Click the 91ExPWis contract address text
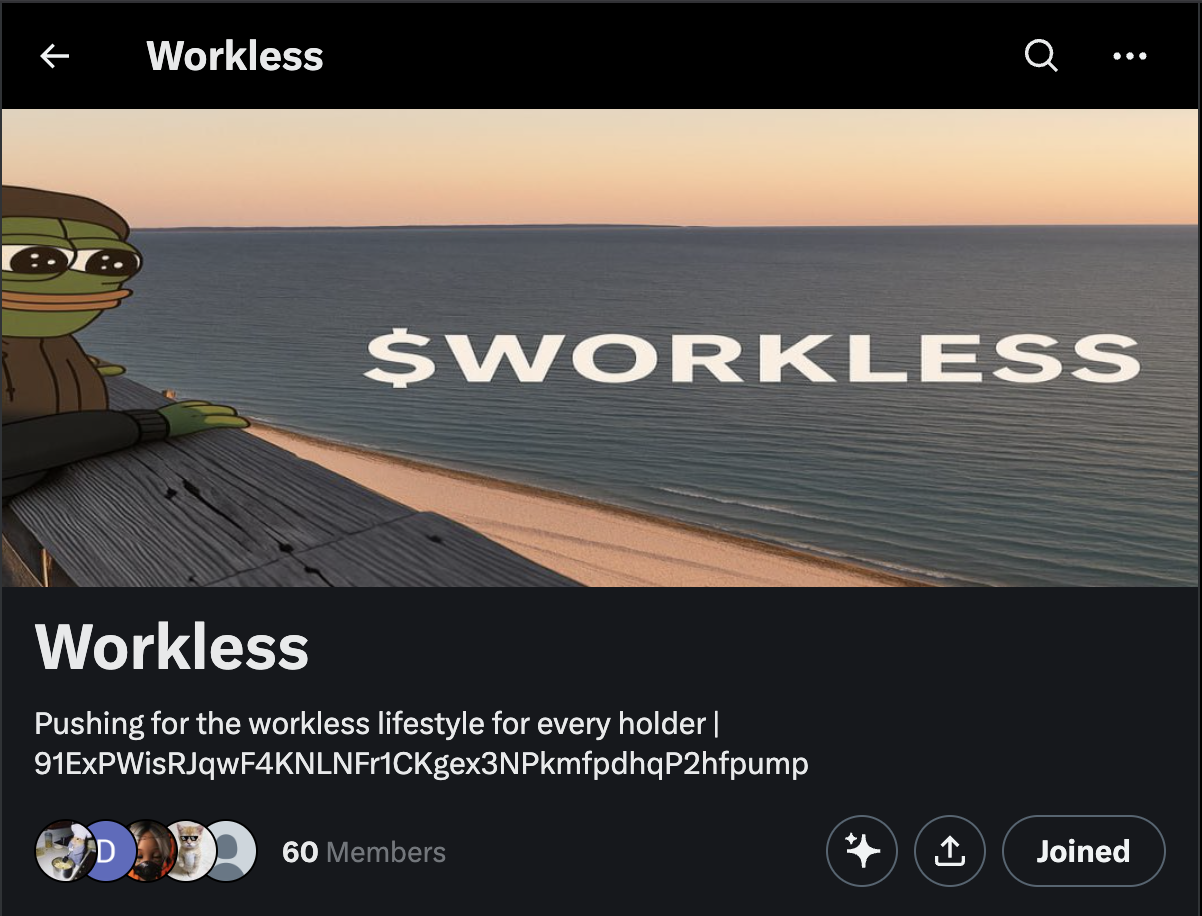Image resolution: width=1202 pixels, height=916 pixels. pyautogui.click(x=421, y=764)
